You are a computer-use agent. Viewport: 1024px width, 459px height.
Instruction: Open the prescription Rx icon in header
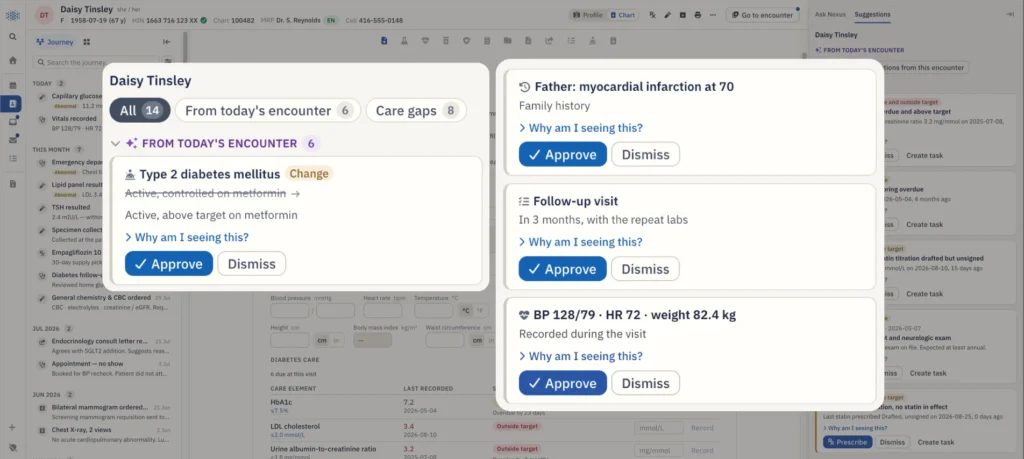(x=652, y=14)
